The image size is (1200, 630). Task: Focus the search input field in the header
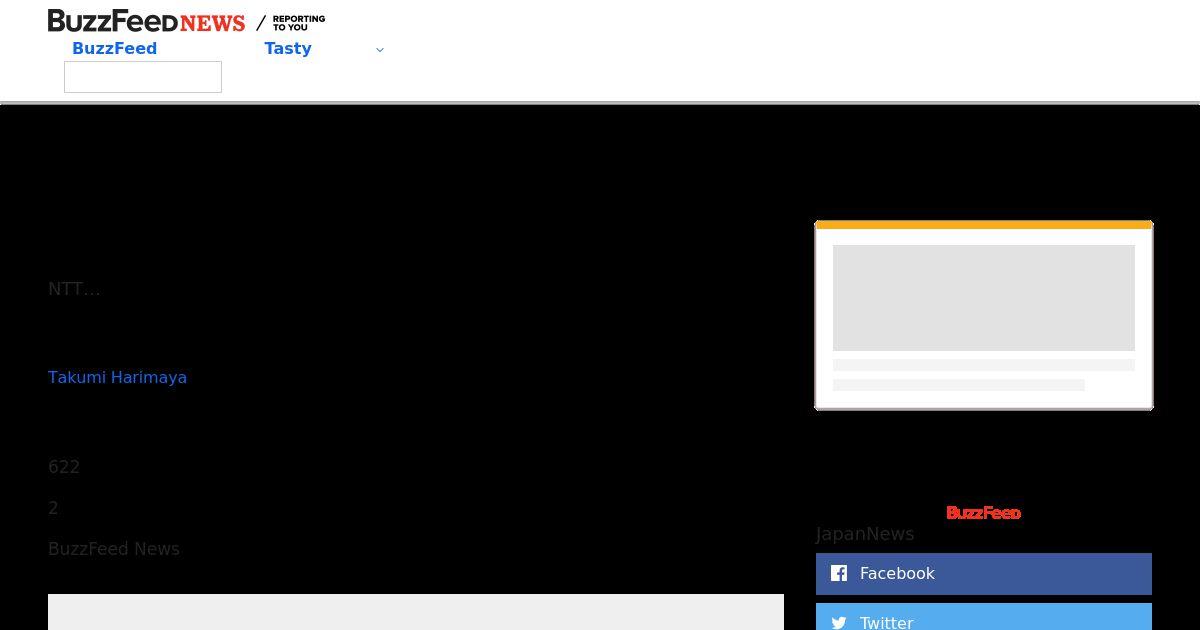[x=143, y=77]
